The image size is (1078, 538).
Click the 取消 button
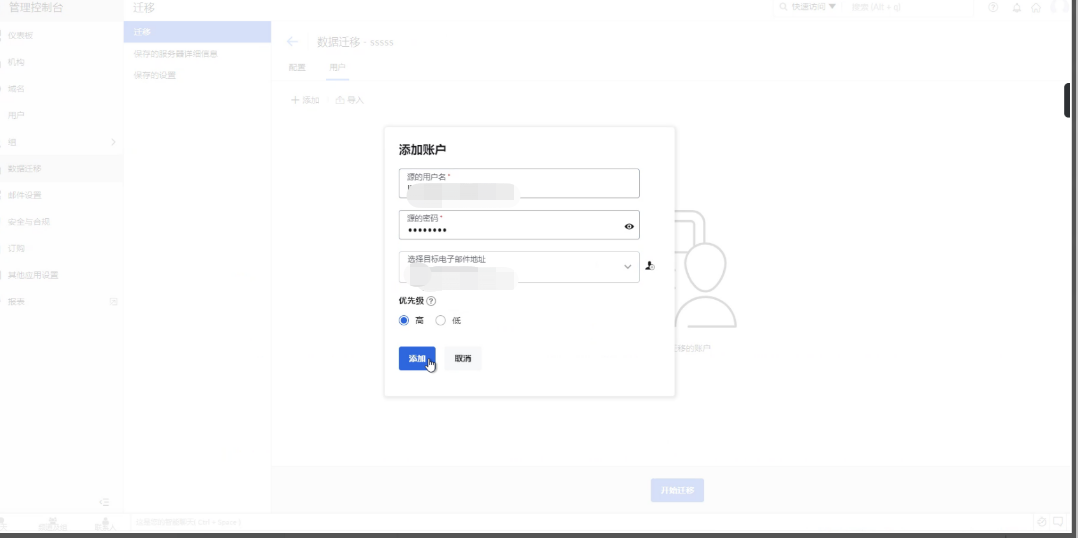[463, 358]
